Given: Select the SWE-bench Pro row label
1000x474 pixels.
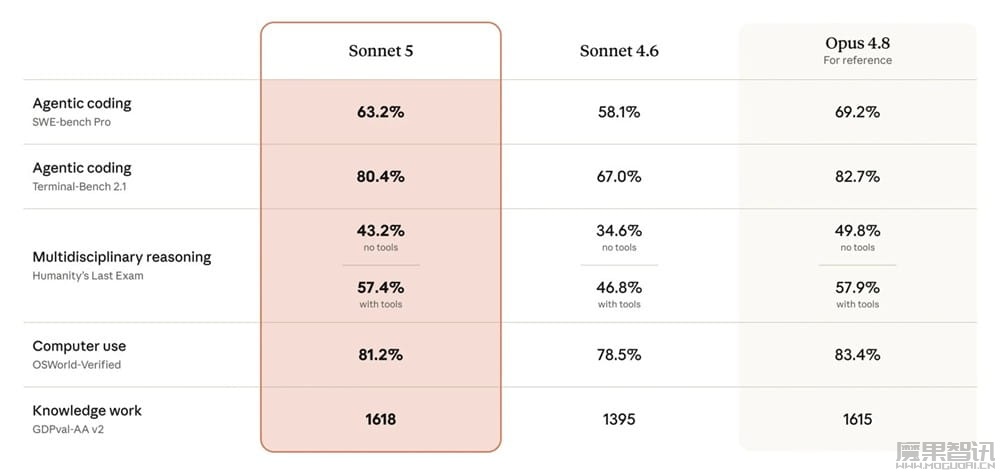Looking at the screenshot, I should pyautogui.click(x=71, y=122).
